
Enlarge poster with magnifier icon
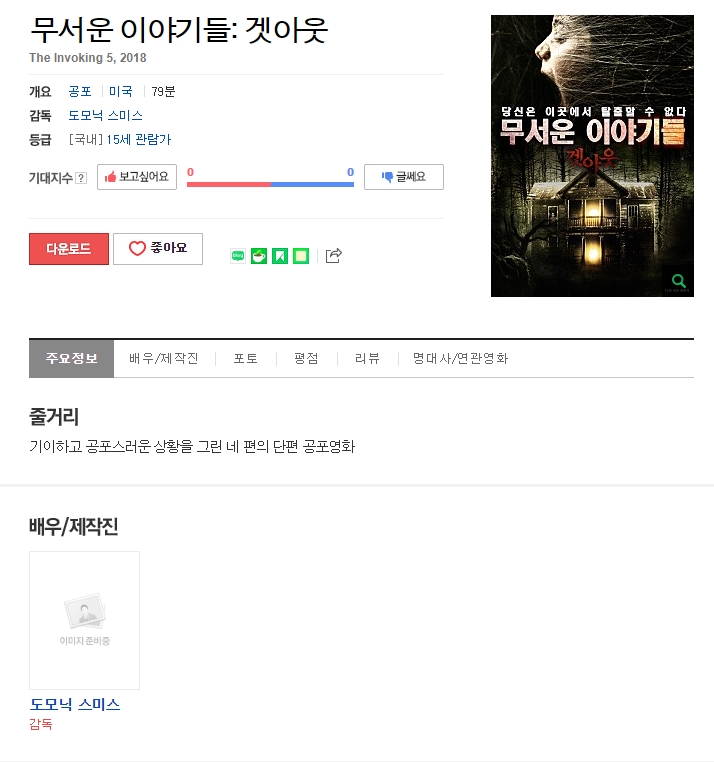click(679, 281)
